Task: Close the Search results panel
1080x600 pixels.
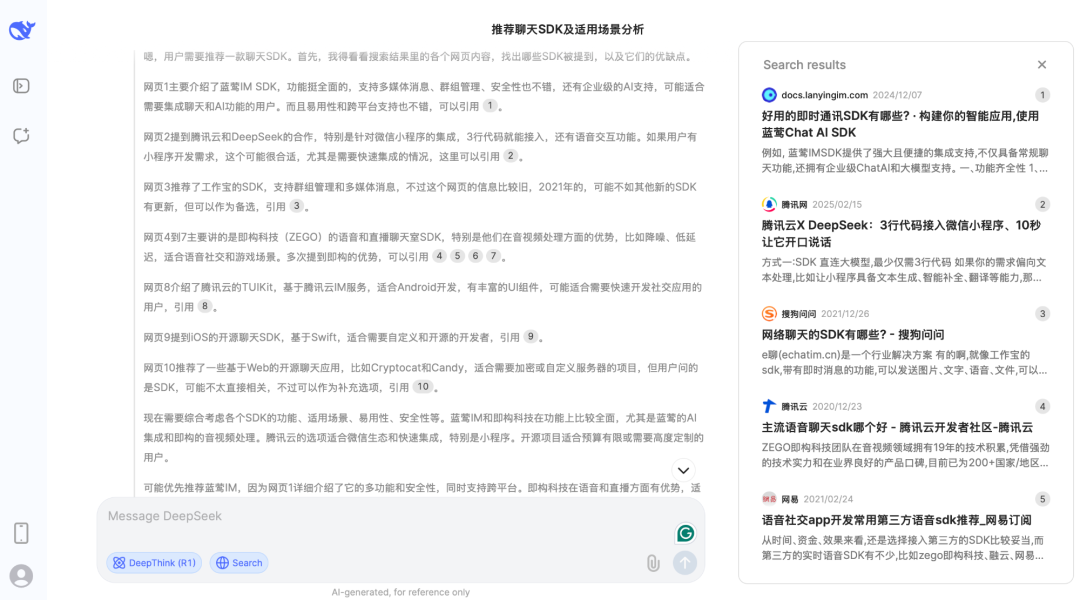Action: tap(1042, 65)
